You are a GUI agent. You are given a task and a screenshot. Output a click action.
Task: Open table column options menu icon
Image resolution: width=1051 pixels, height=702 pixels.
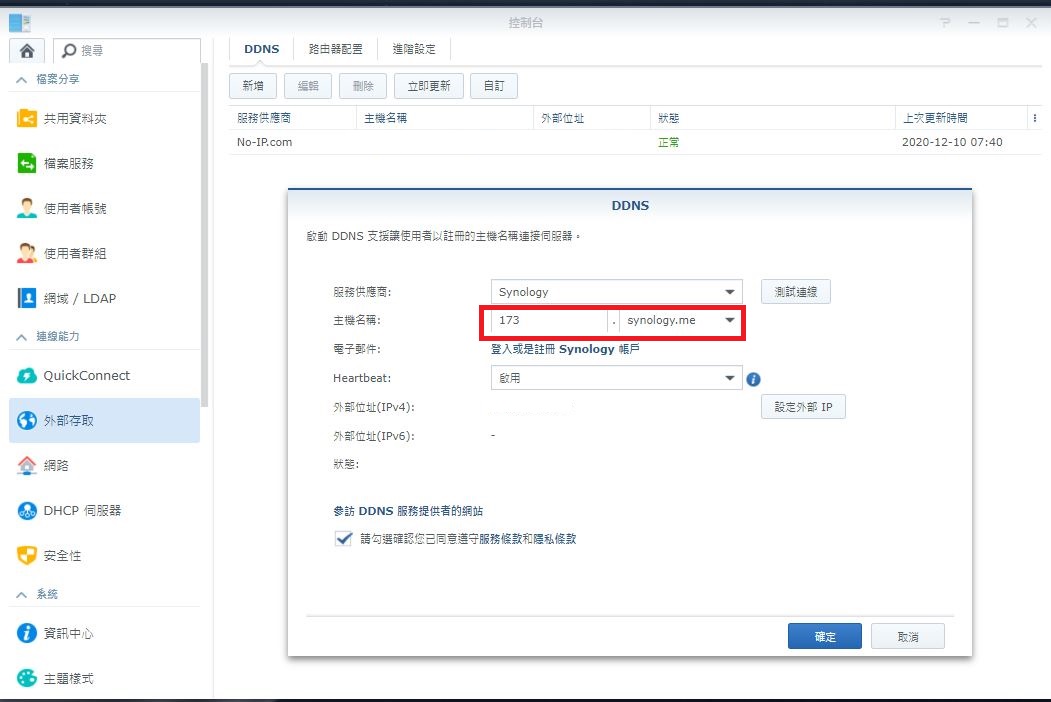coord(1035,118)
